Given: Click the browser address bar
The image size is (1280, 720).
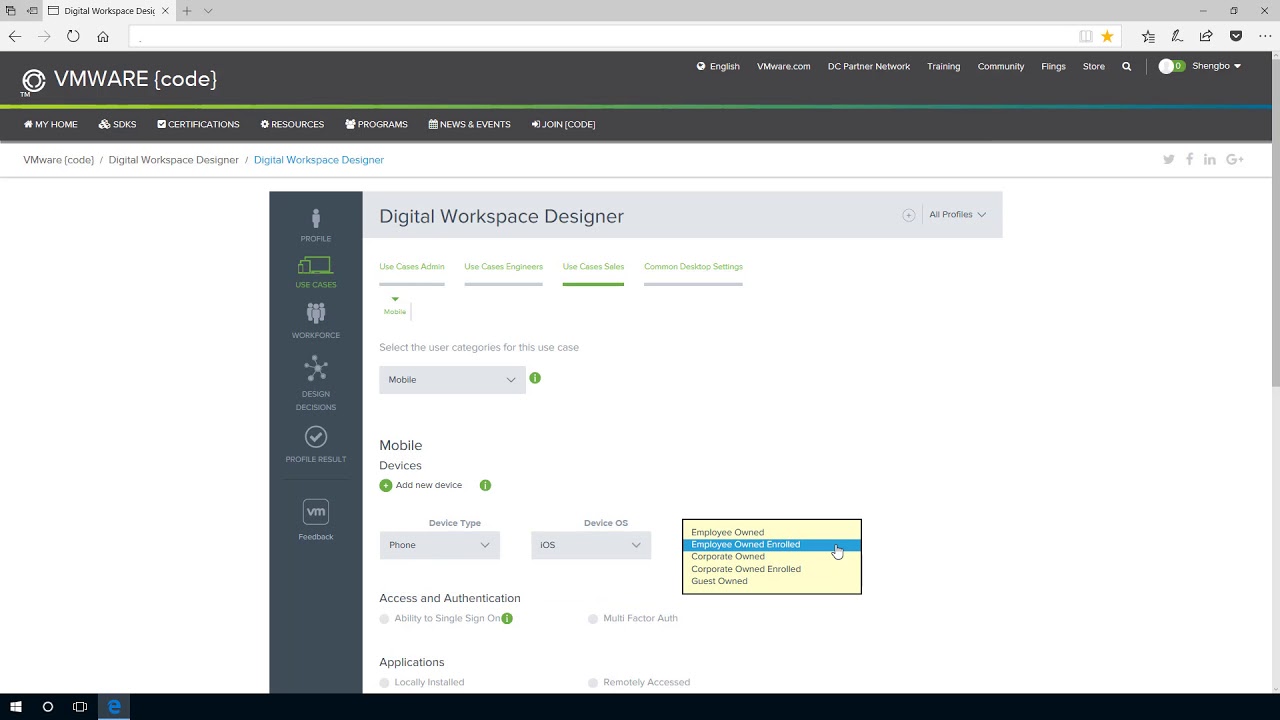Looking at the screenshot, I should click(600, 37).
